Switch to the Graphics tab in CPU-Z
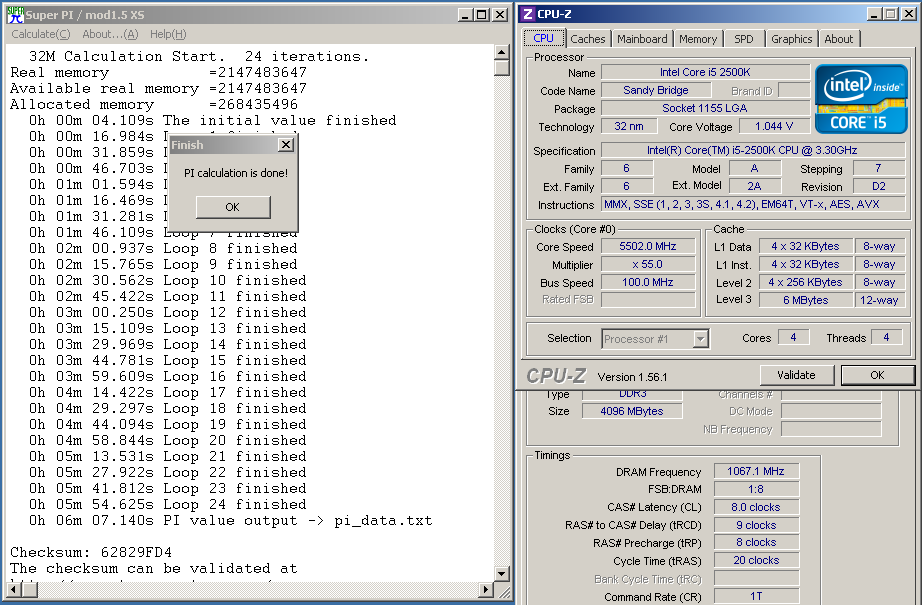922x605 pixels. (791, 39)
